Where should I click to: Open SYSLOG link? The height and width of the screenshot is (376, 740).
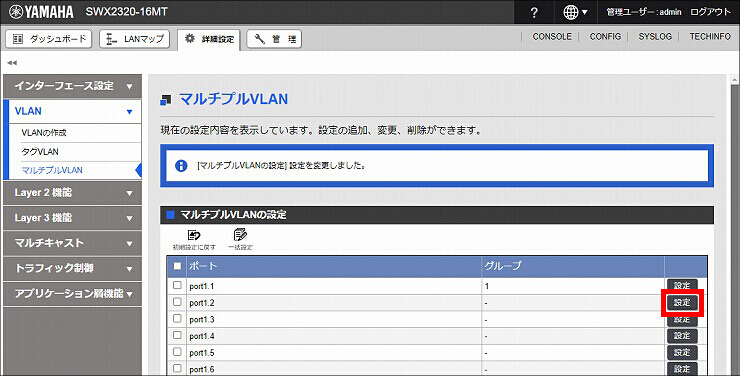click(x=655, y=36)
